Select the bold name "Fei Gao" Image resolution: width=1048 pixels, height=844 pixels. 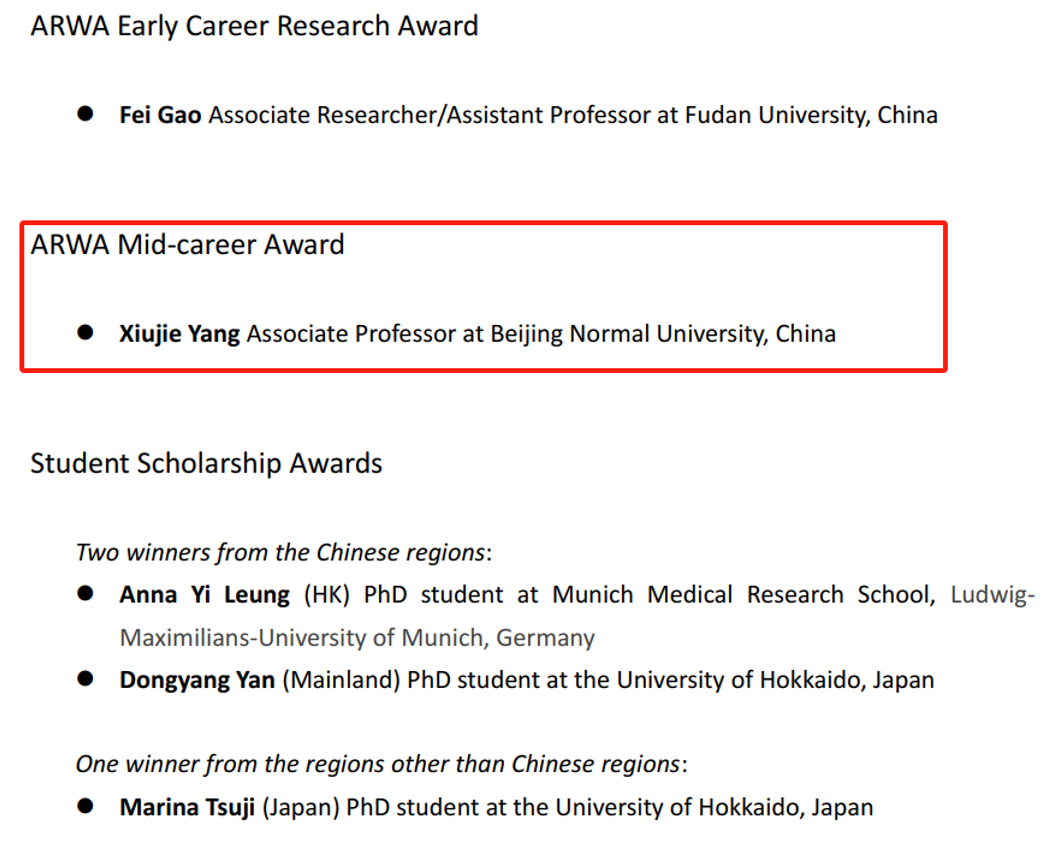pyautogui.click(x=160, y=115)
